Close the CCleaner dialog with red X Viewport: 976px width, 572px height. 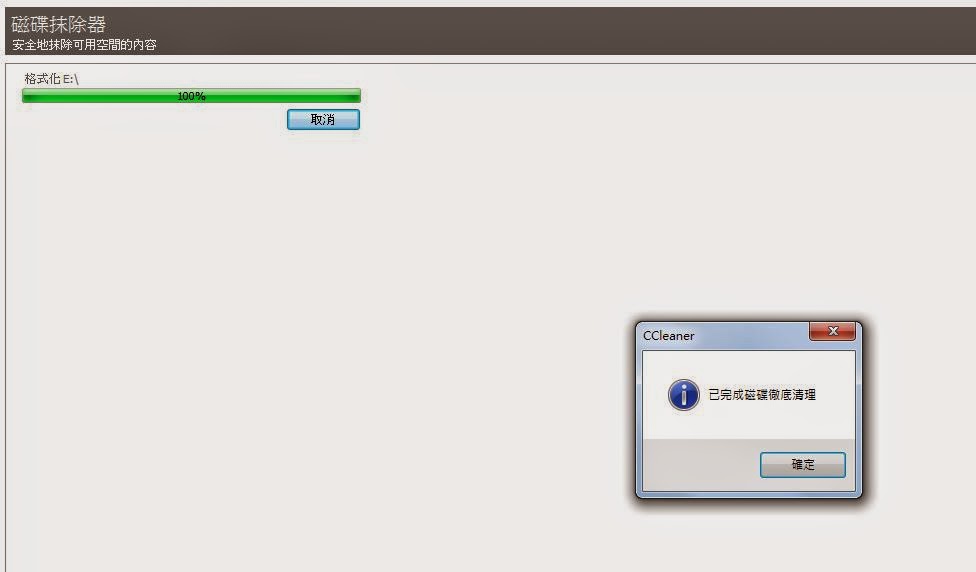point(832,331)
